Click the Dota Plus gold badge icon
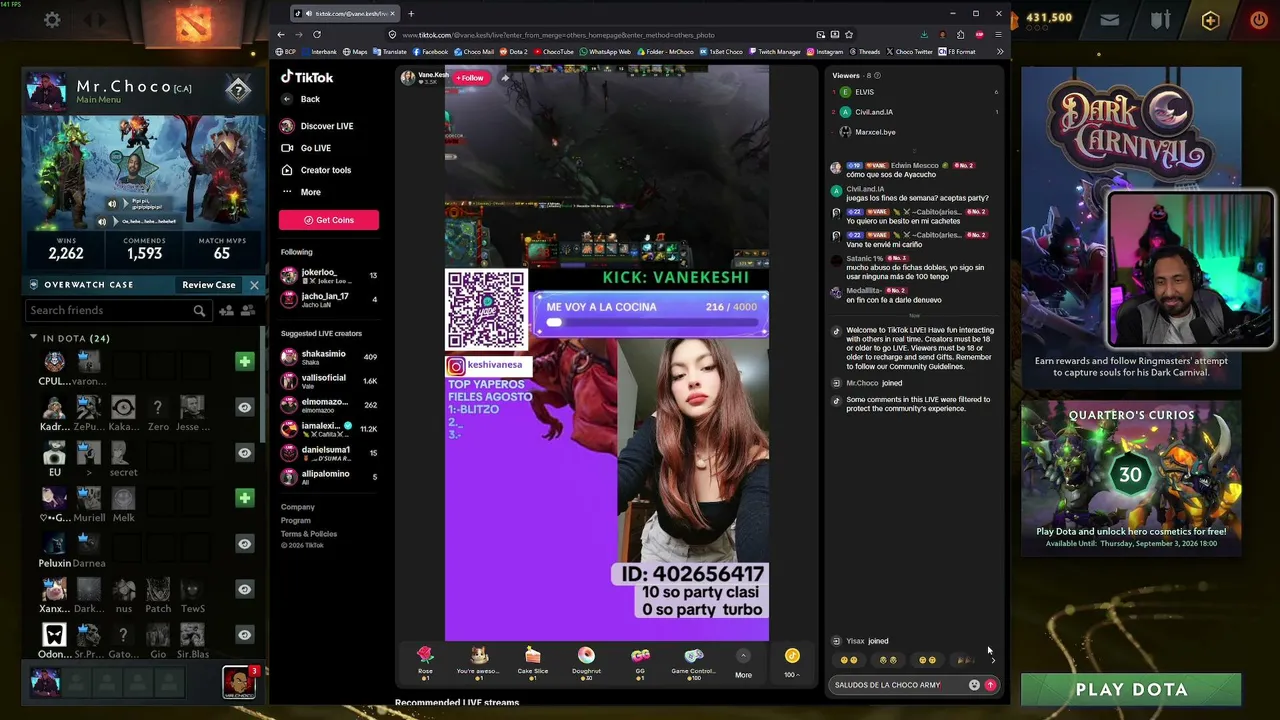The image size is (1280, 720). 1210,19
